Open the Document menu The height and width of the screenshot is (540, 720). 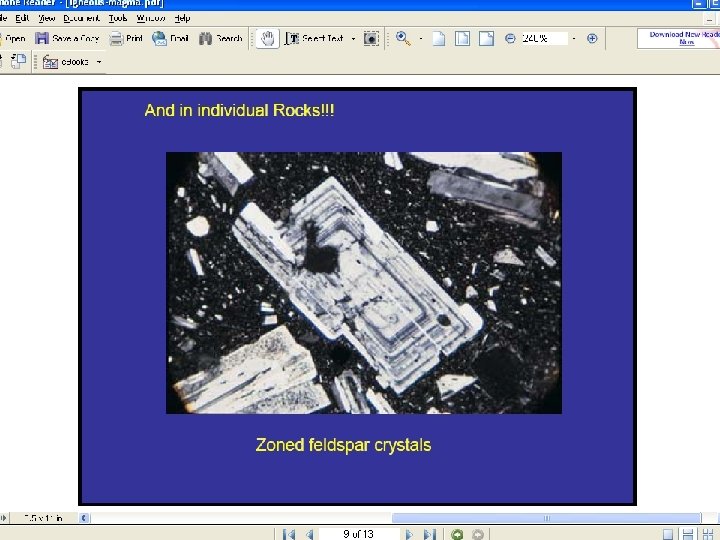coord(81,18)
